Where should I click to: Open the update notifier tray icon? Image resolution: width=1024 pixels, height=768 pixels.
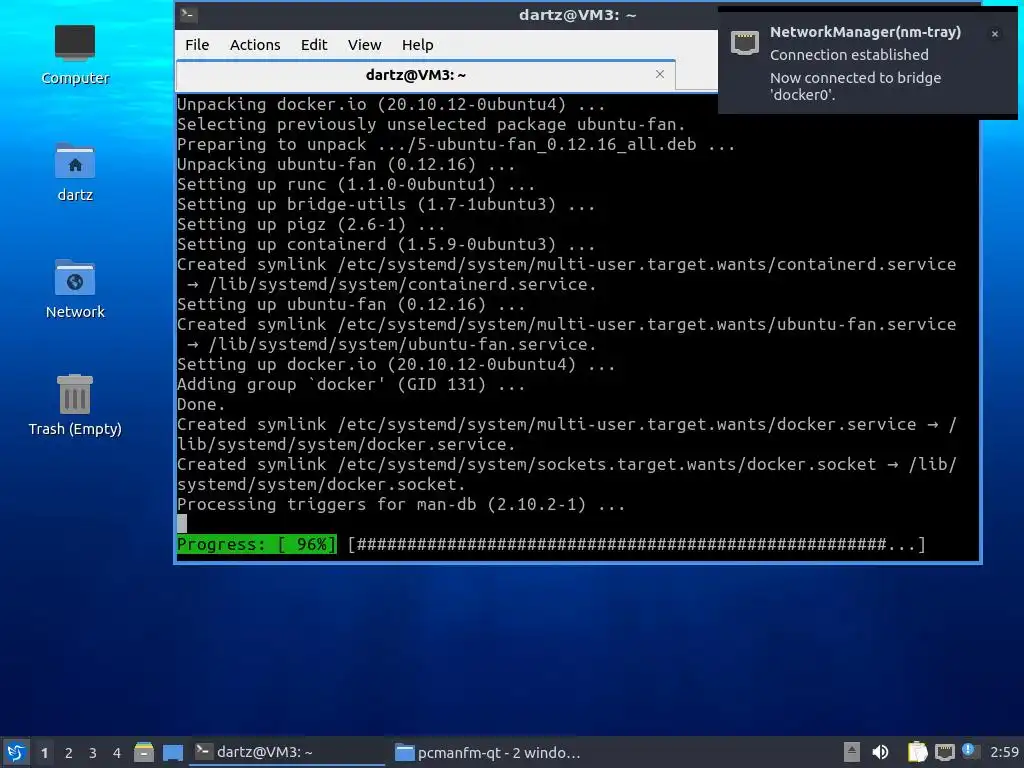pos(970,751)
